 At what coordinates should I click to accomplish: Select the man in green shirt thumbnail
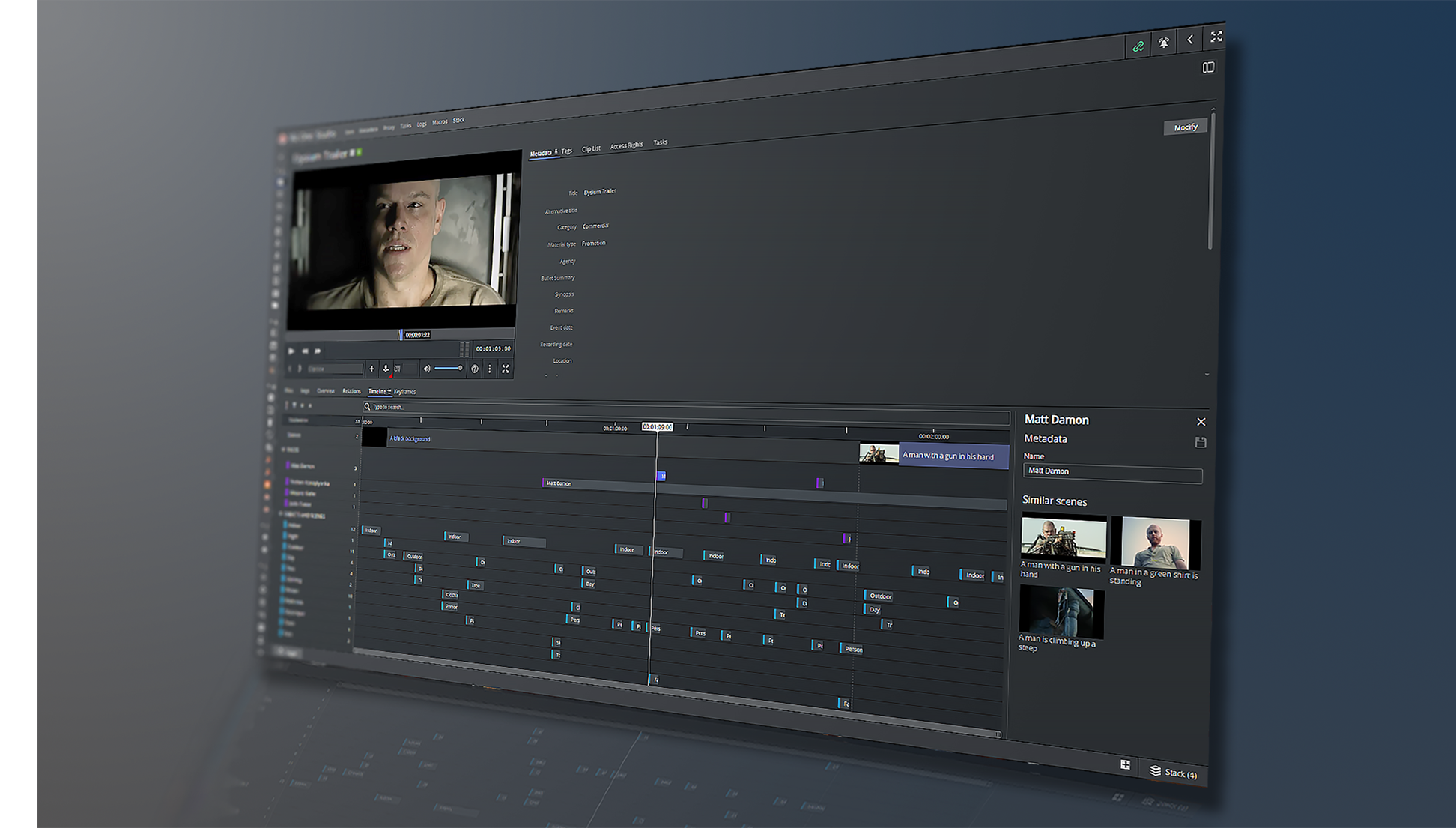1156,543
